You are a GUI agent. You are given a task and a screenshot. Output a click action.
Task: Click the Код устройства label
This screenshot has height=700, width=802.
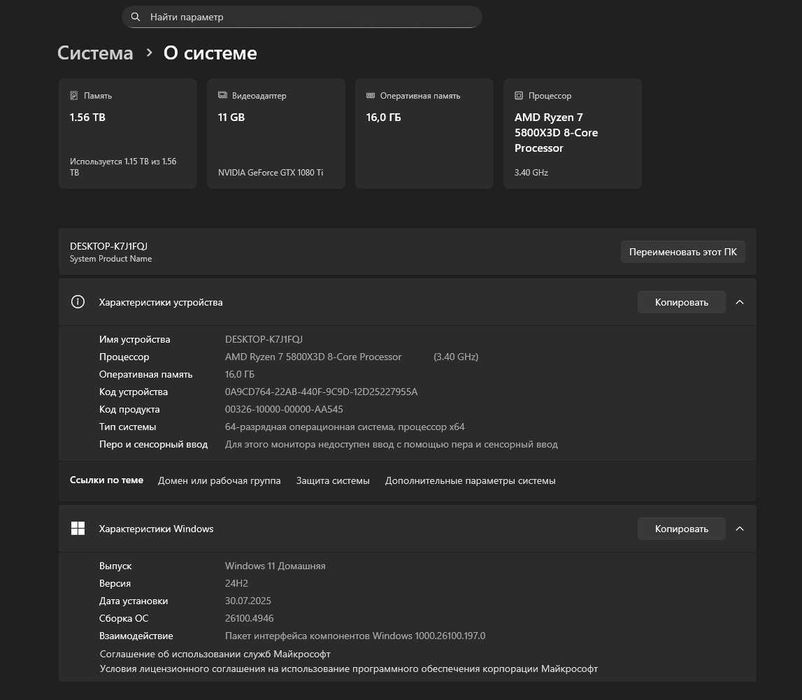(x=133, y=392)
